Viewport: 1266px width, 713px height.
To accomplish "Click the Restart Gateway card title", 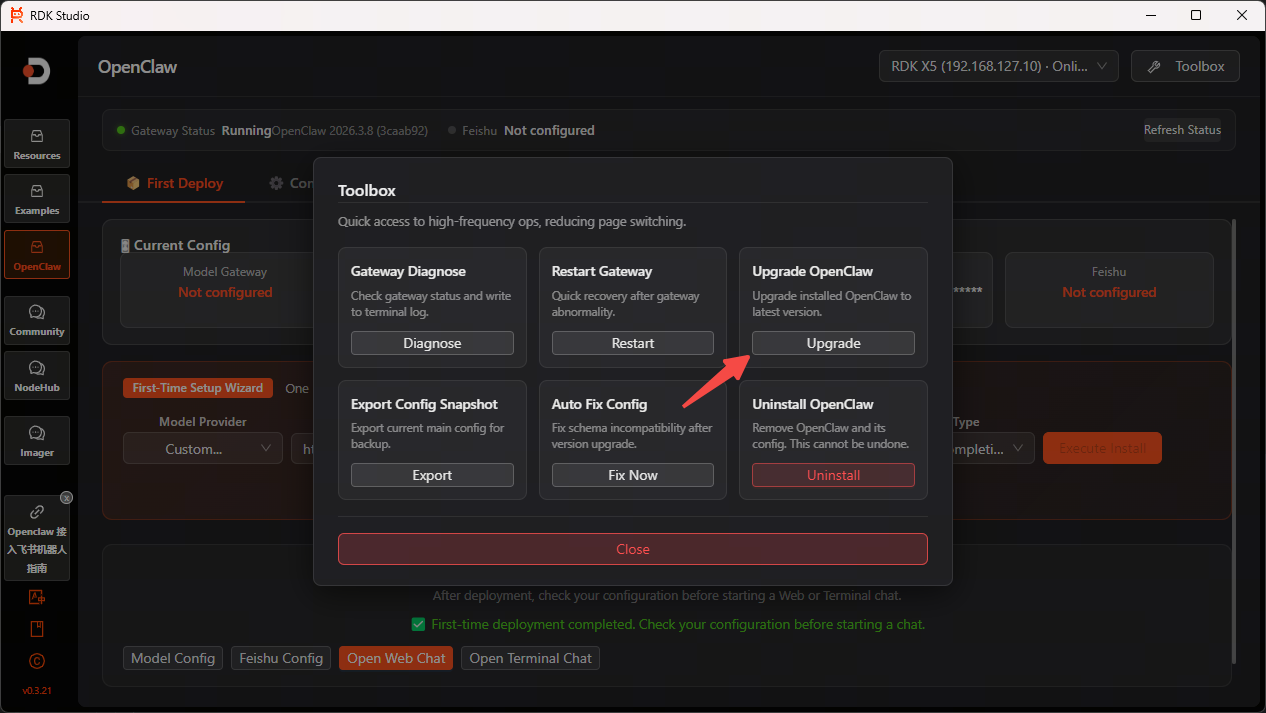I will pos(602,271).
